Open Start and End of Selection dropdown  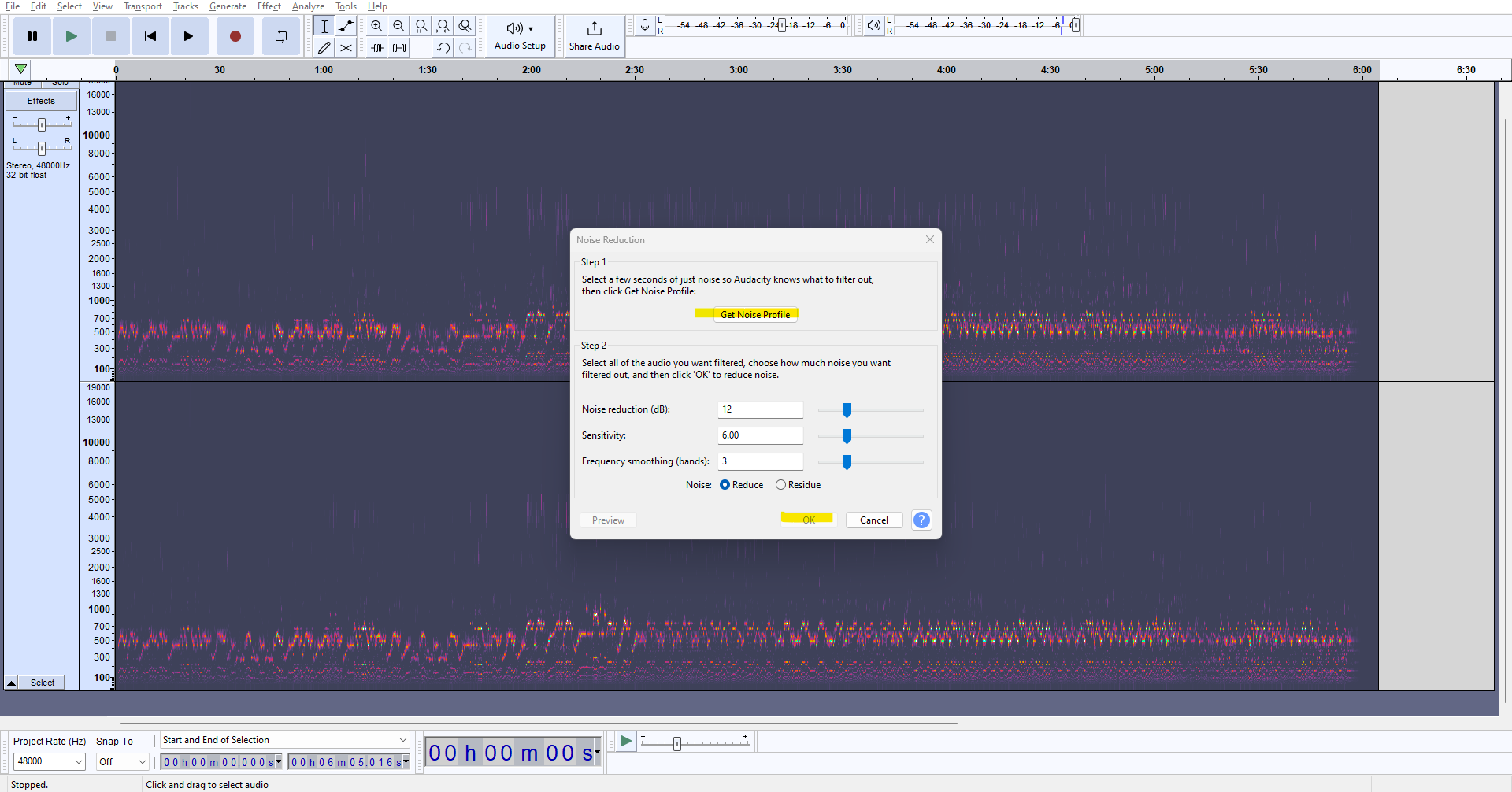coord(402,740)
